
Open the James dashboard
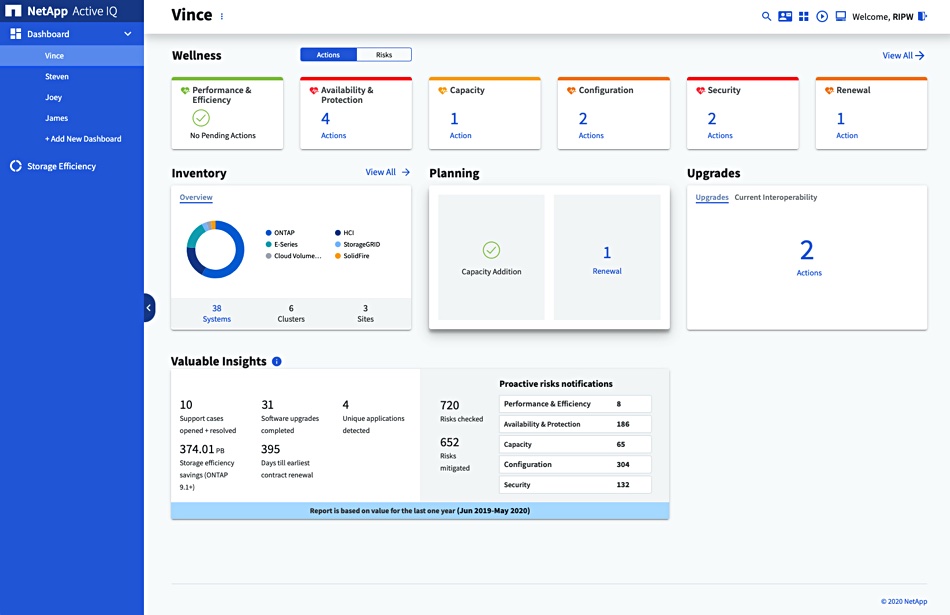pyautogui.click(x=56, y=118)
